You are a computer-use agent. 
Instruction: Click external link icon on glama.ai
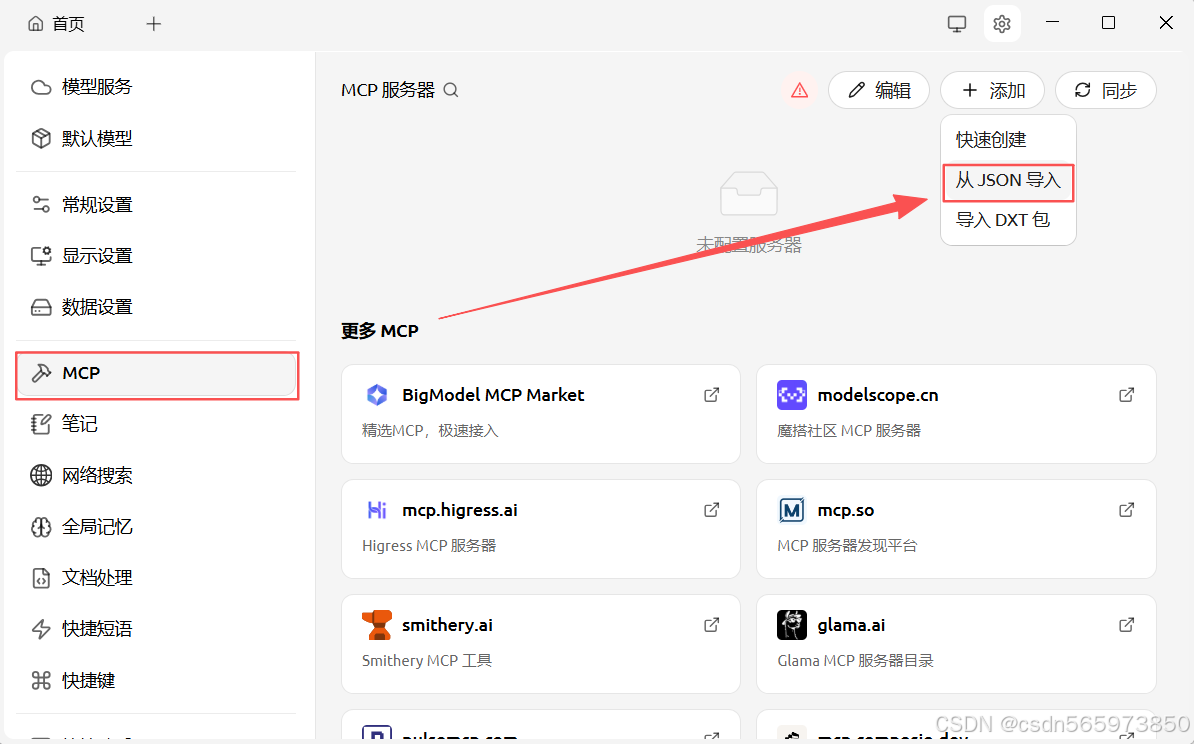pyautogui.click(x=1126, y=624)
